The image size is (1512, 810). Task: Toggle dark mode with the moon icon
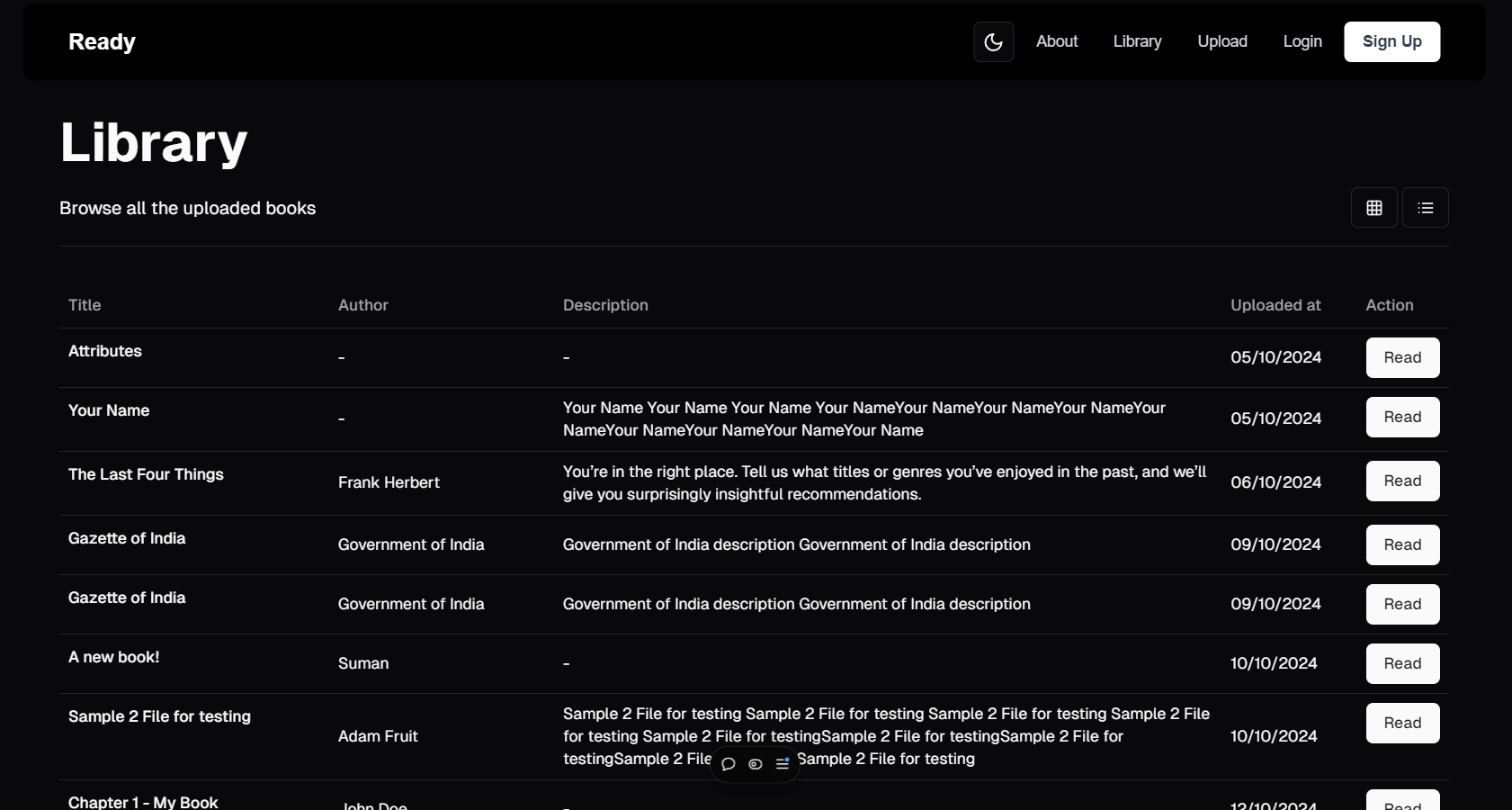click(993, 42)
